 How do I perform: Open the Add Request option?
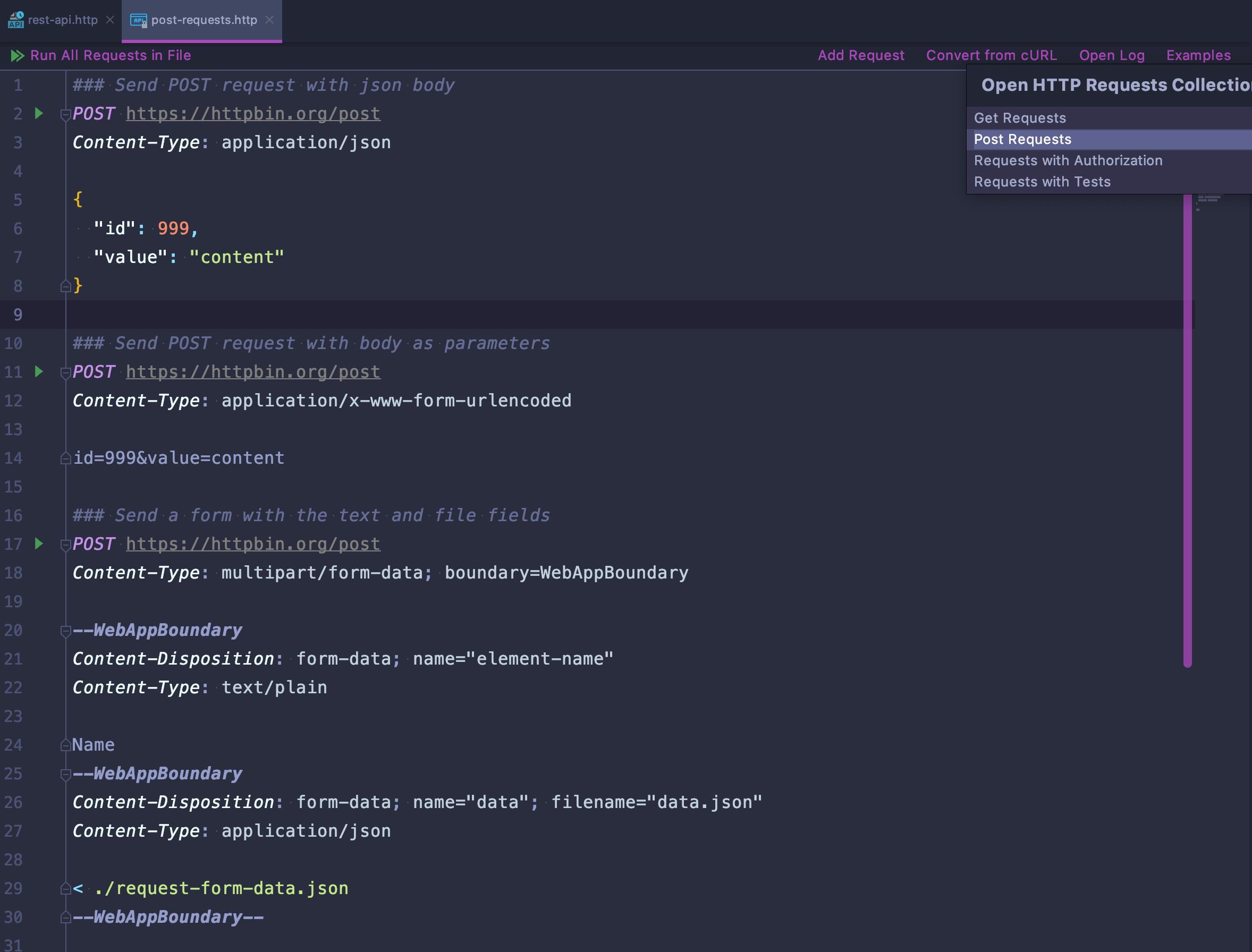tap(861, 55)
